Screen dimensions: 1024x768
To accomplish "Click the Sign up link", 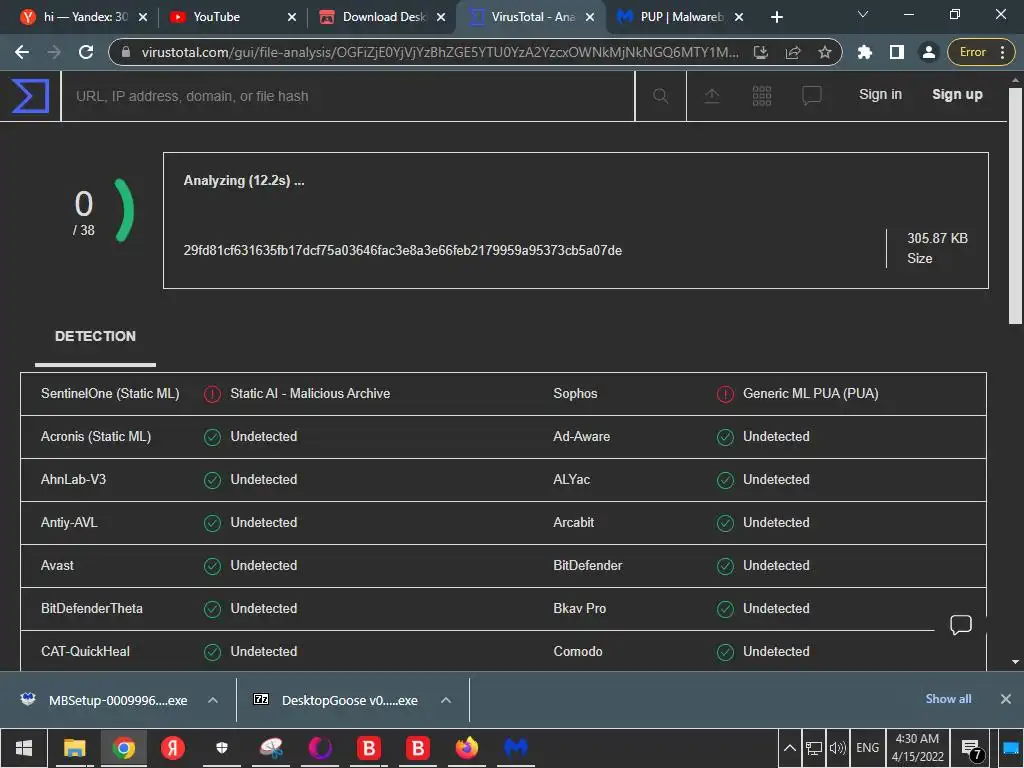I will 957,95.
